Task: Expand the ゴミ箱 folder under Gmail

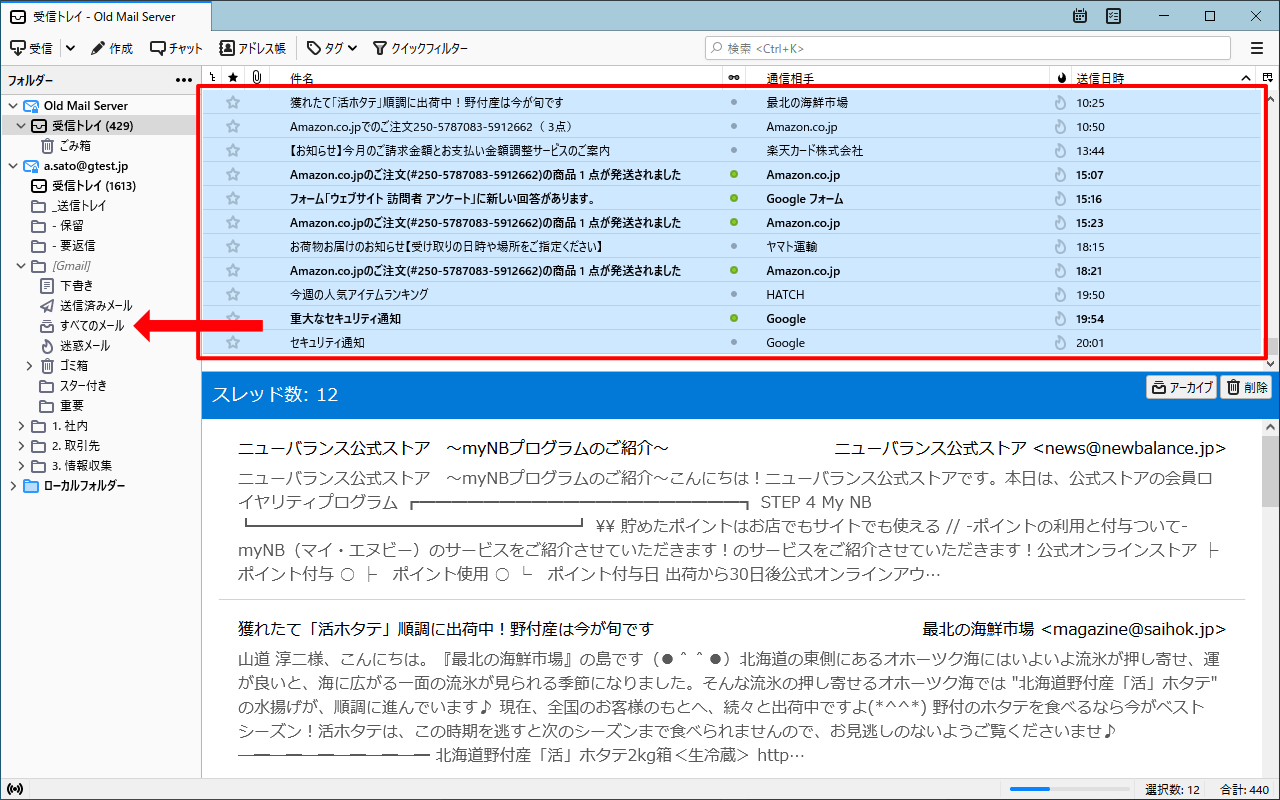Action: [x=30, y=366]
